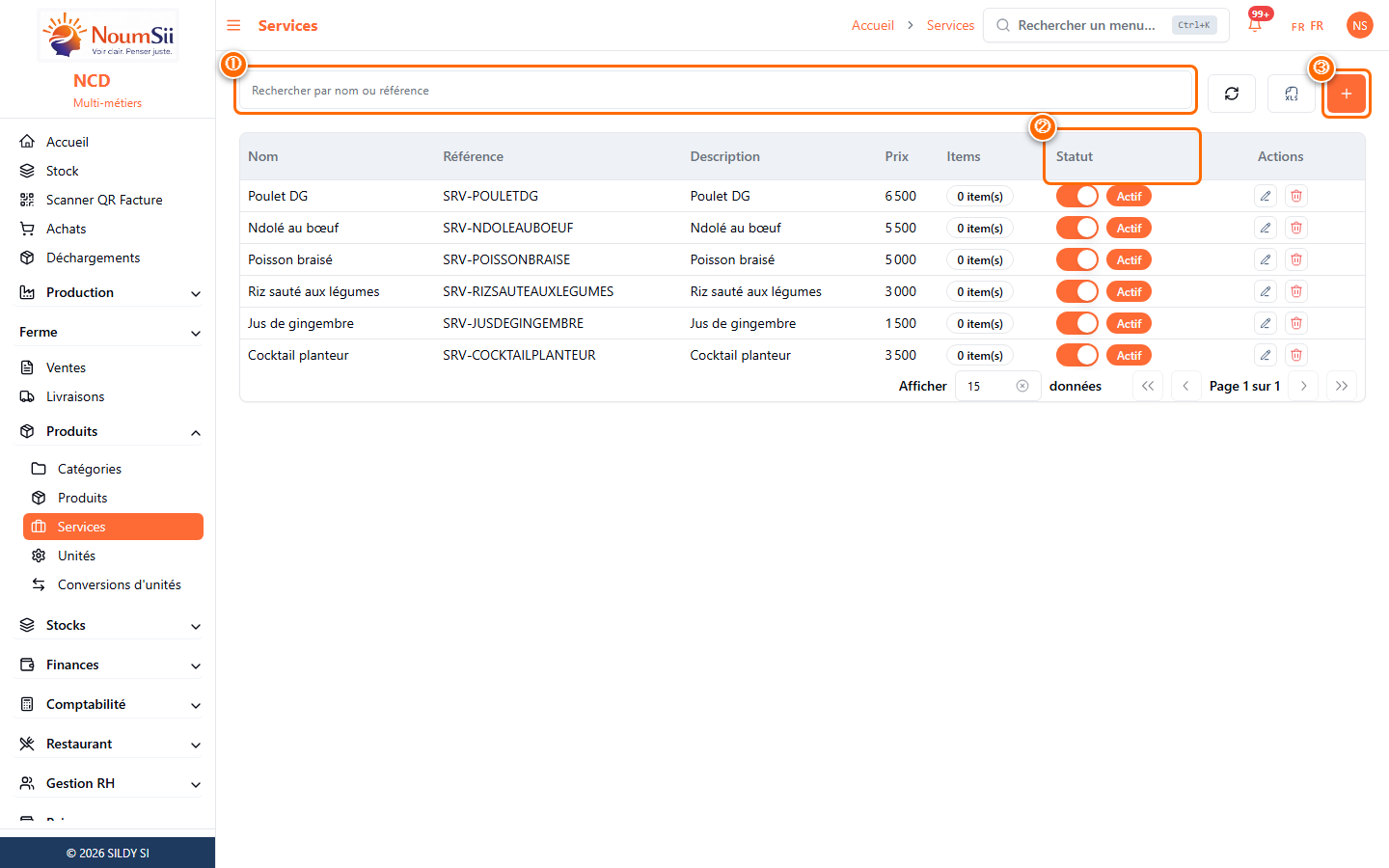Export services to XLS file
1389x868 pixels.
(1292, 94)
